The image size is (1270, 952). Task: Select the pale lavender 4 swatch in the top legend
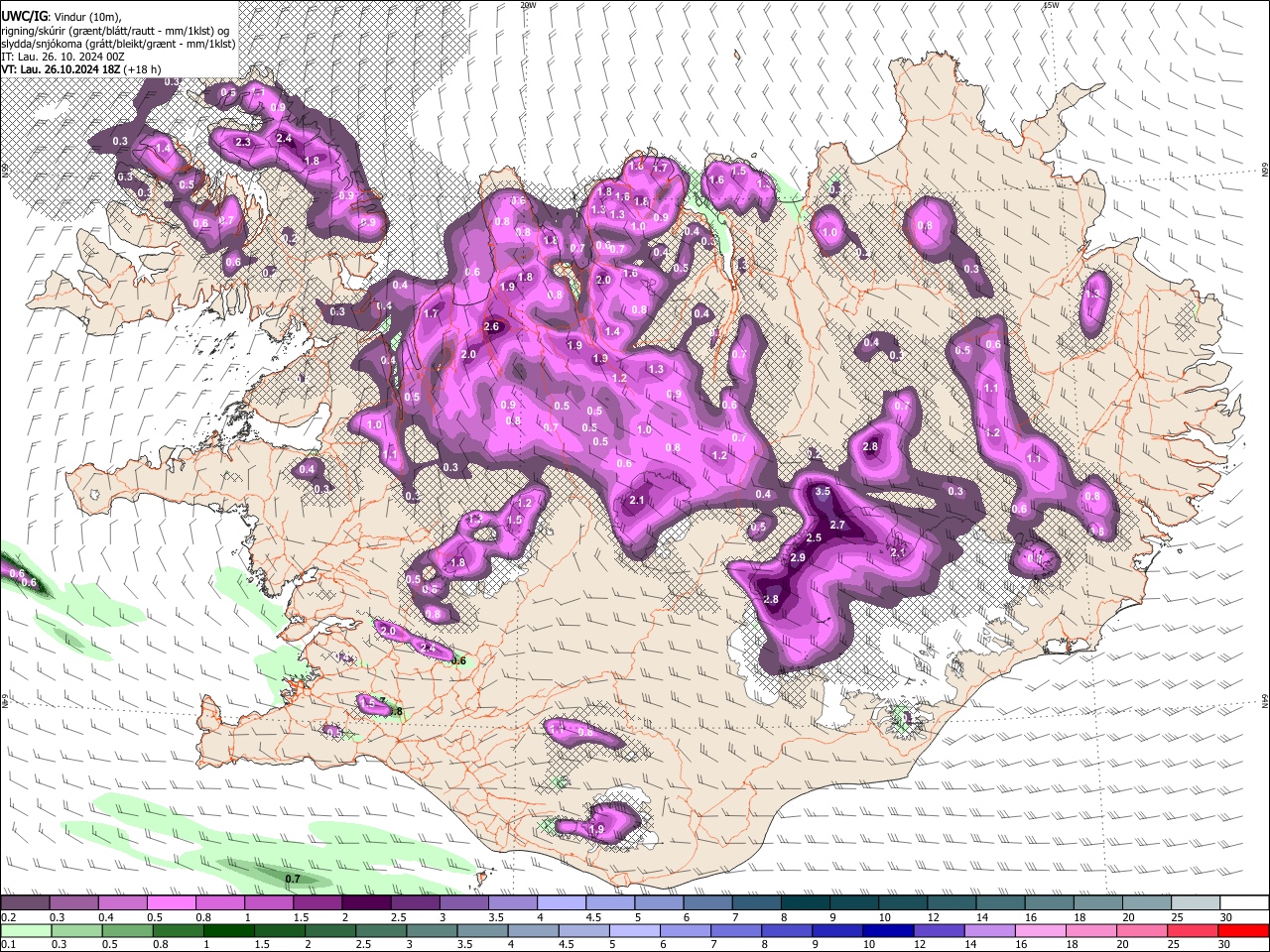(x=562, y=902)
